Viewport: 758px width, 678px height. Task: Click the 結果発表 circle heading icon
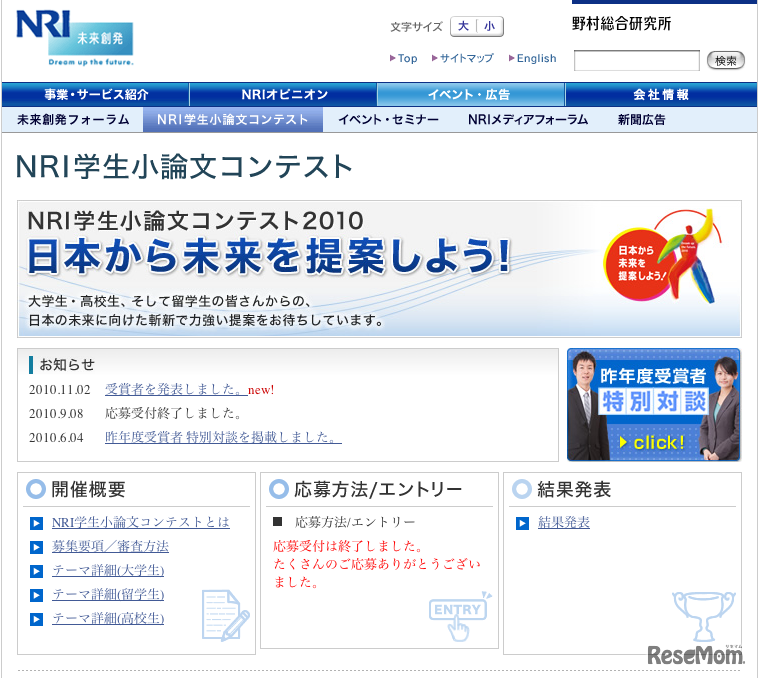[x=522, y=489]
